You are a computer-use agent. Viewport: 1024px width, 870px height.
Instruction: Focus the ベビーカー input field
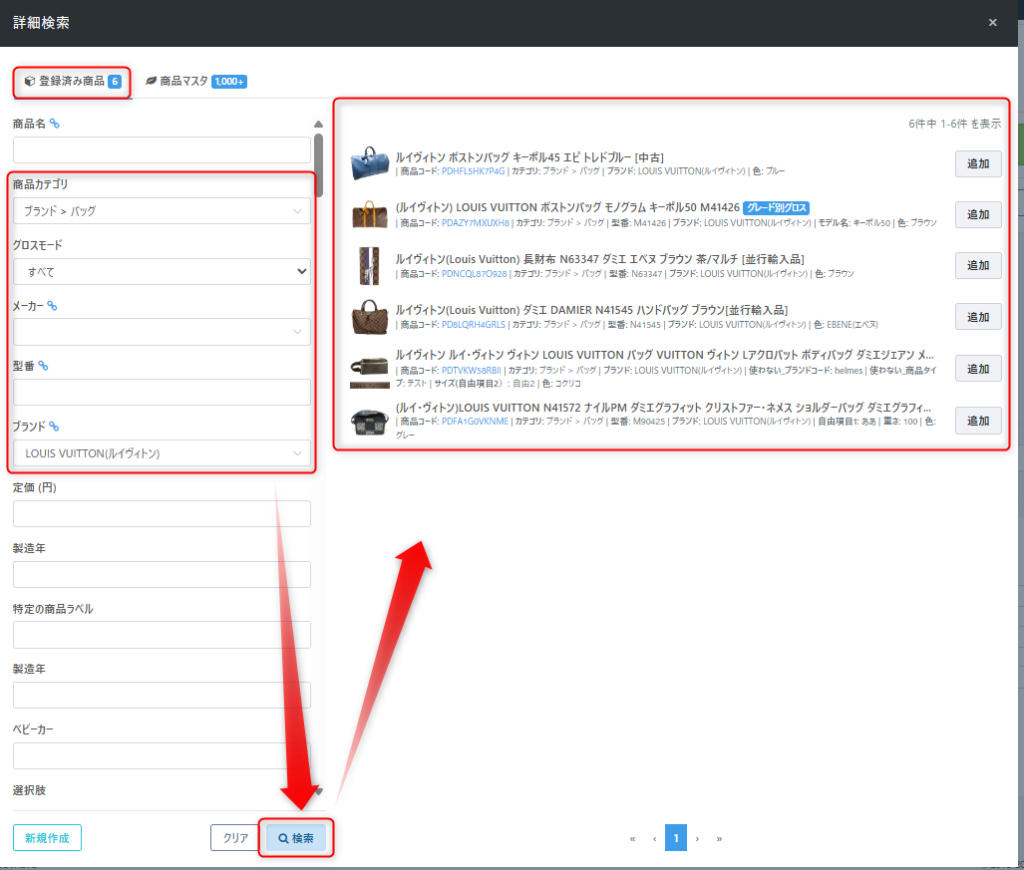[x=162, y=755]
